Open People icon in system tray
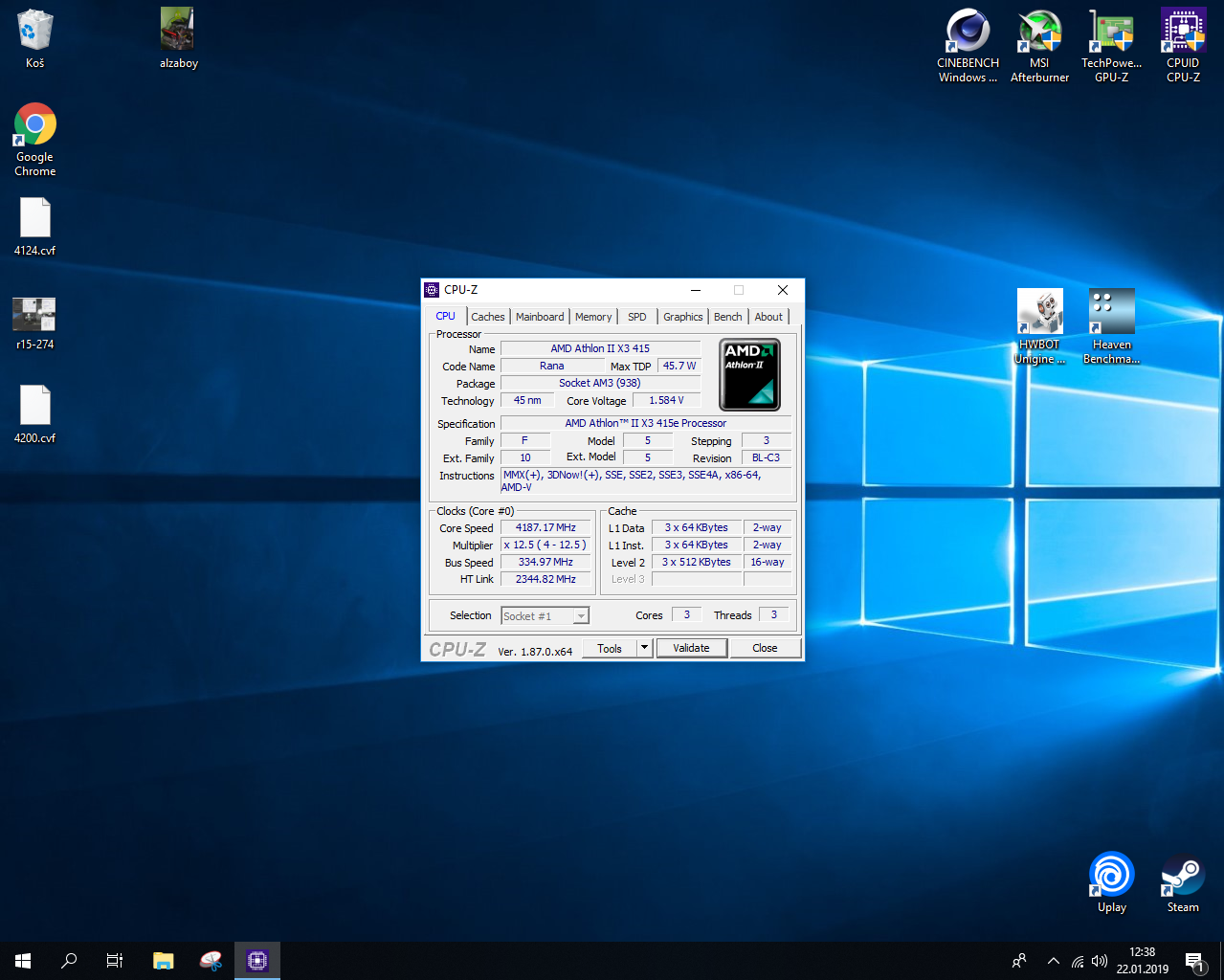The width and height of the screenshot is (1224, 980). coord(1019,961)
